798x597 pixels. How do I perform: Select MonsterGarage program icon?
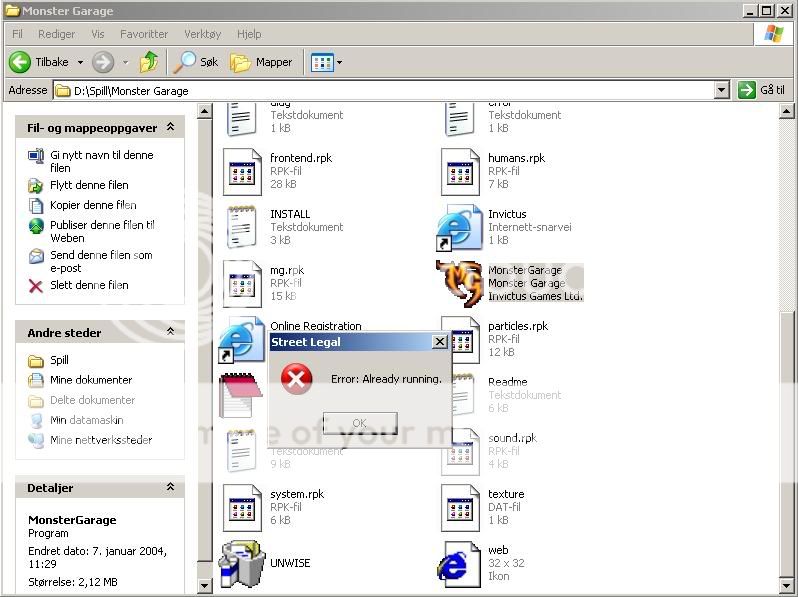(x=459, y=283)
